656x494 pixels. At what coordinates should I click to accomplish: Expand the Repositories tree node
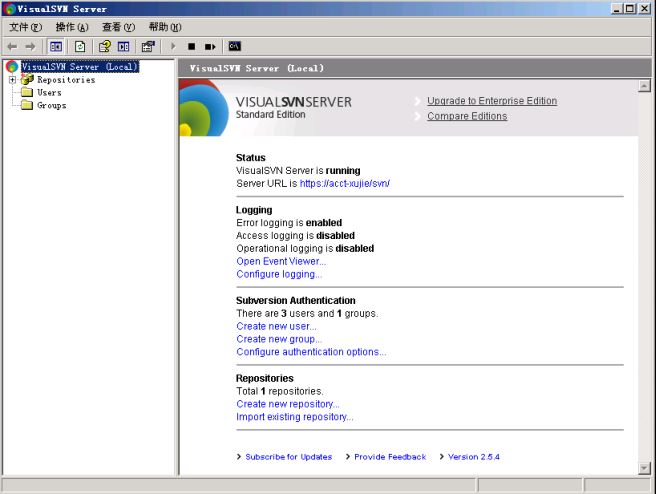coord(13,79)
